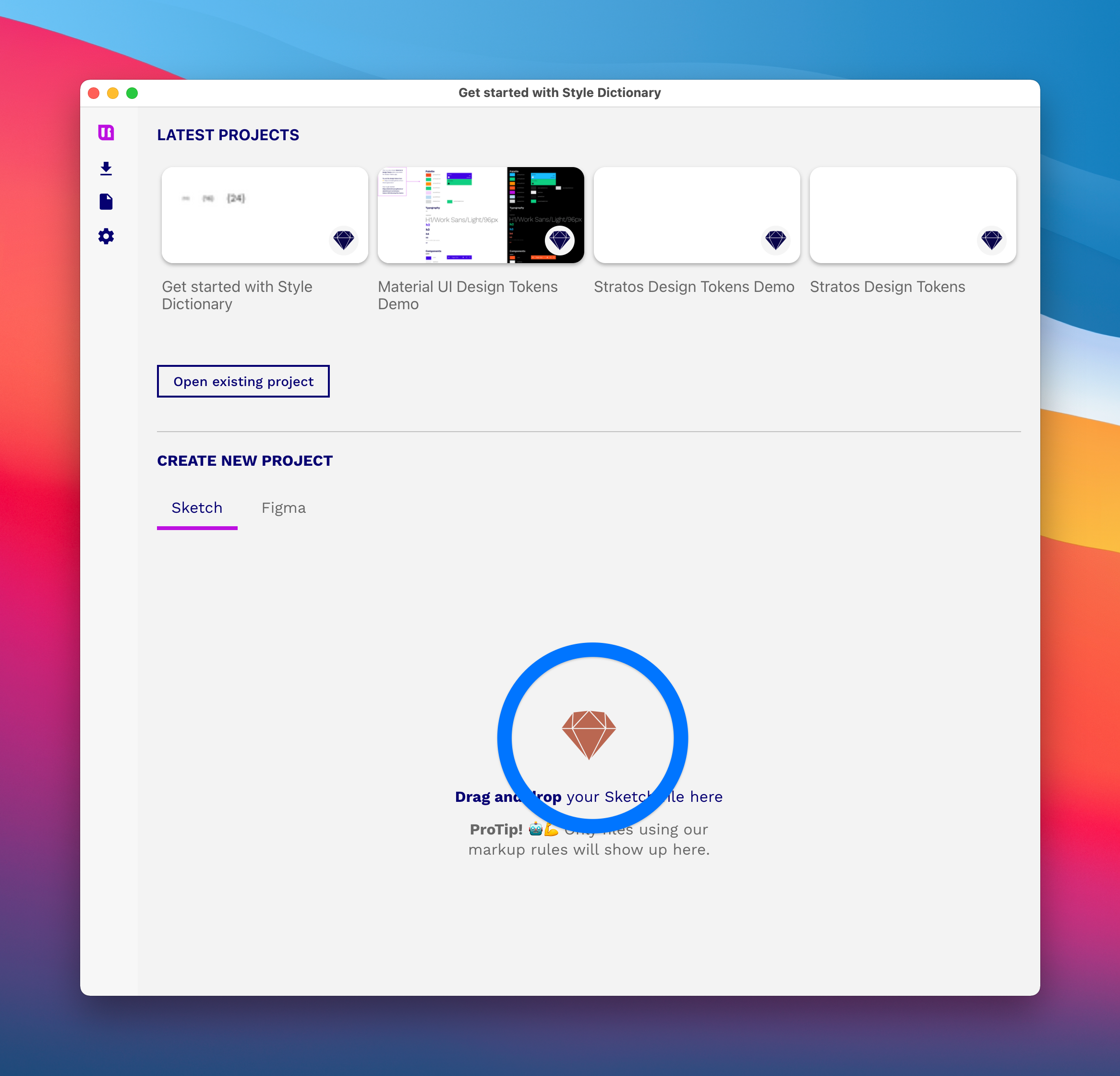Click Sketch diamond badge on Stratos Demo card

[775, 240]
